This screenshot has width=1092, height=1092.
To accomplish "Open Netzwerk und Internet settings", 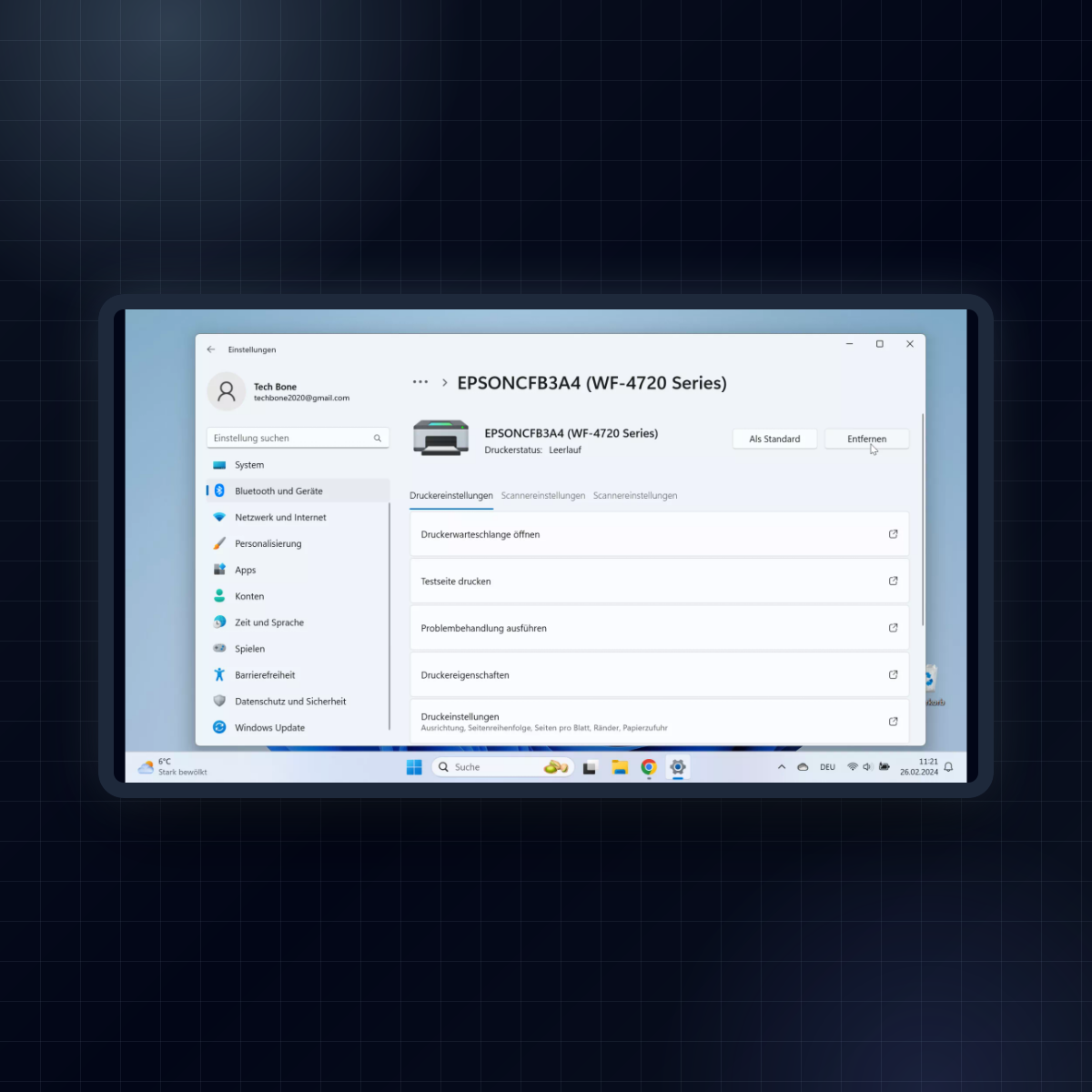I will tap(298, 517).
